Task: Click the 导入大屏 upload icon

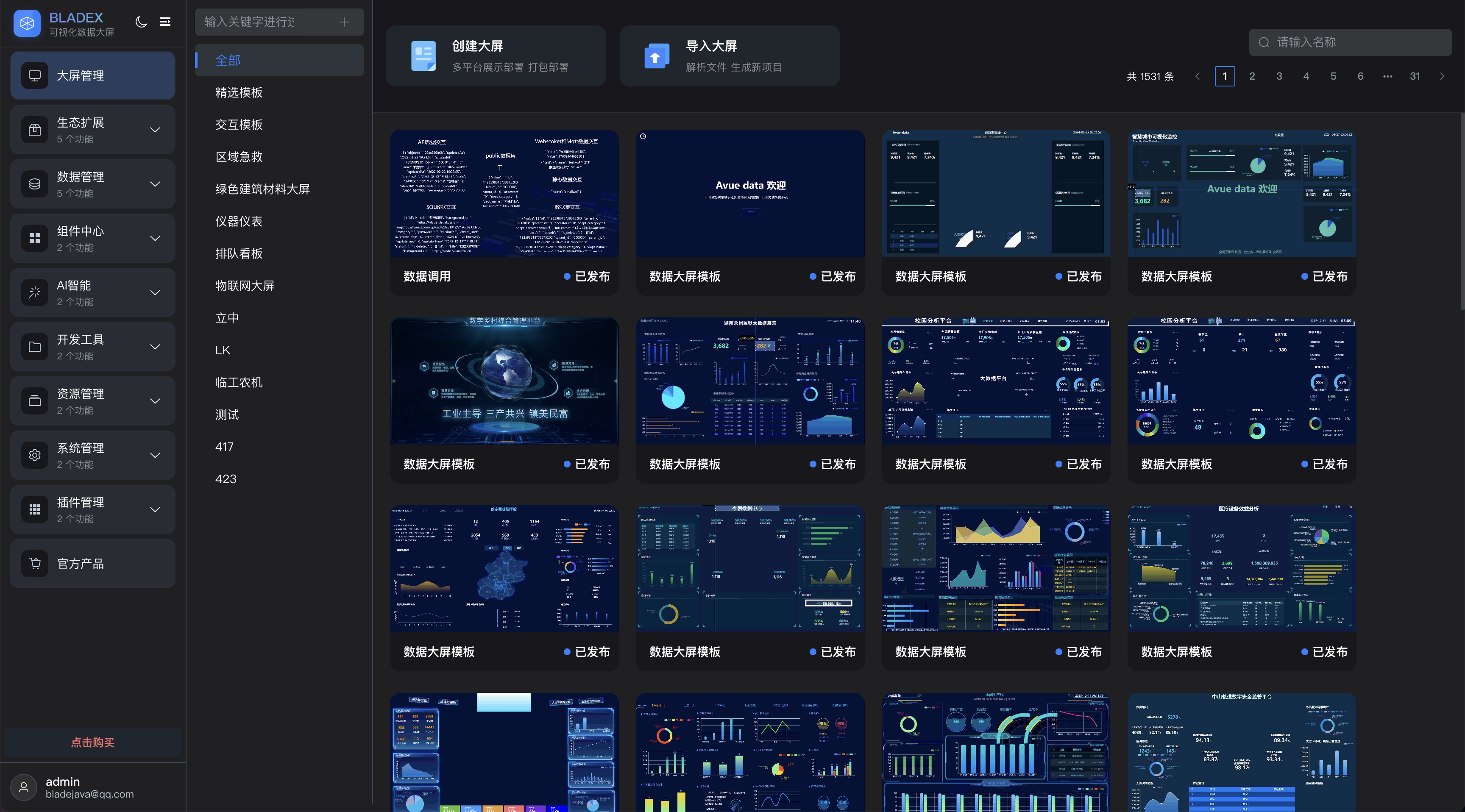Action: (x=657, y=56)
